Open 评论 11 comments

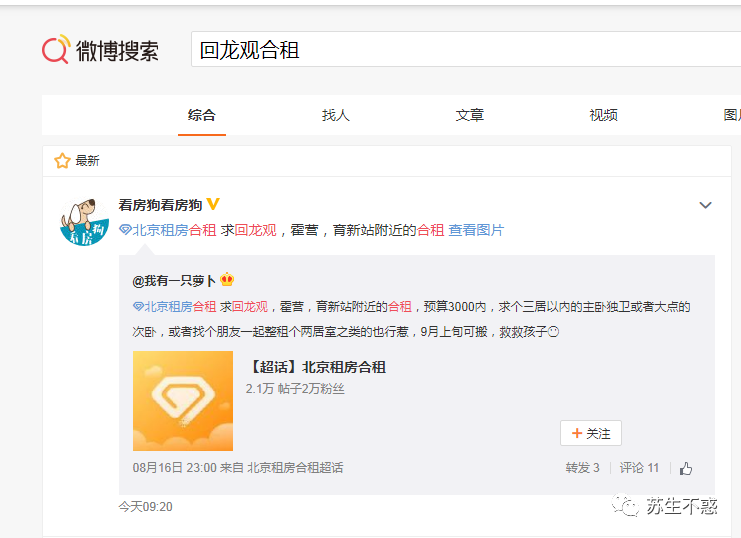pyautogui.click(x=639, y=468)
